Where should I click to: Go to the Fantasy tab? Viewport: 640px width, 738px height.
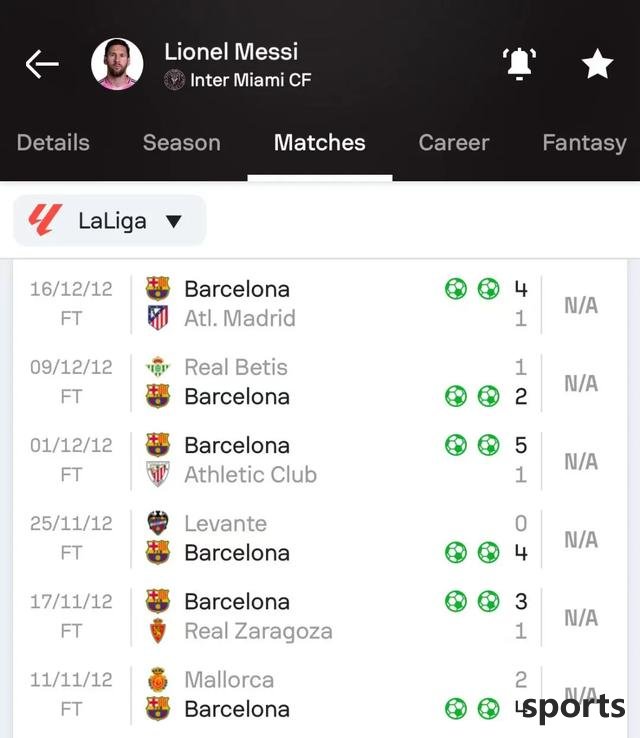(x=584, y=143)
